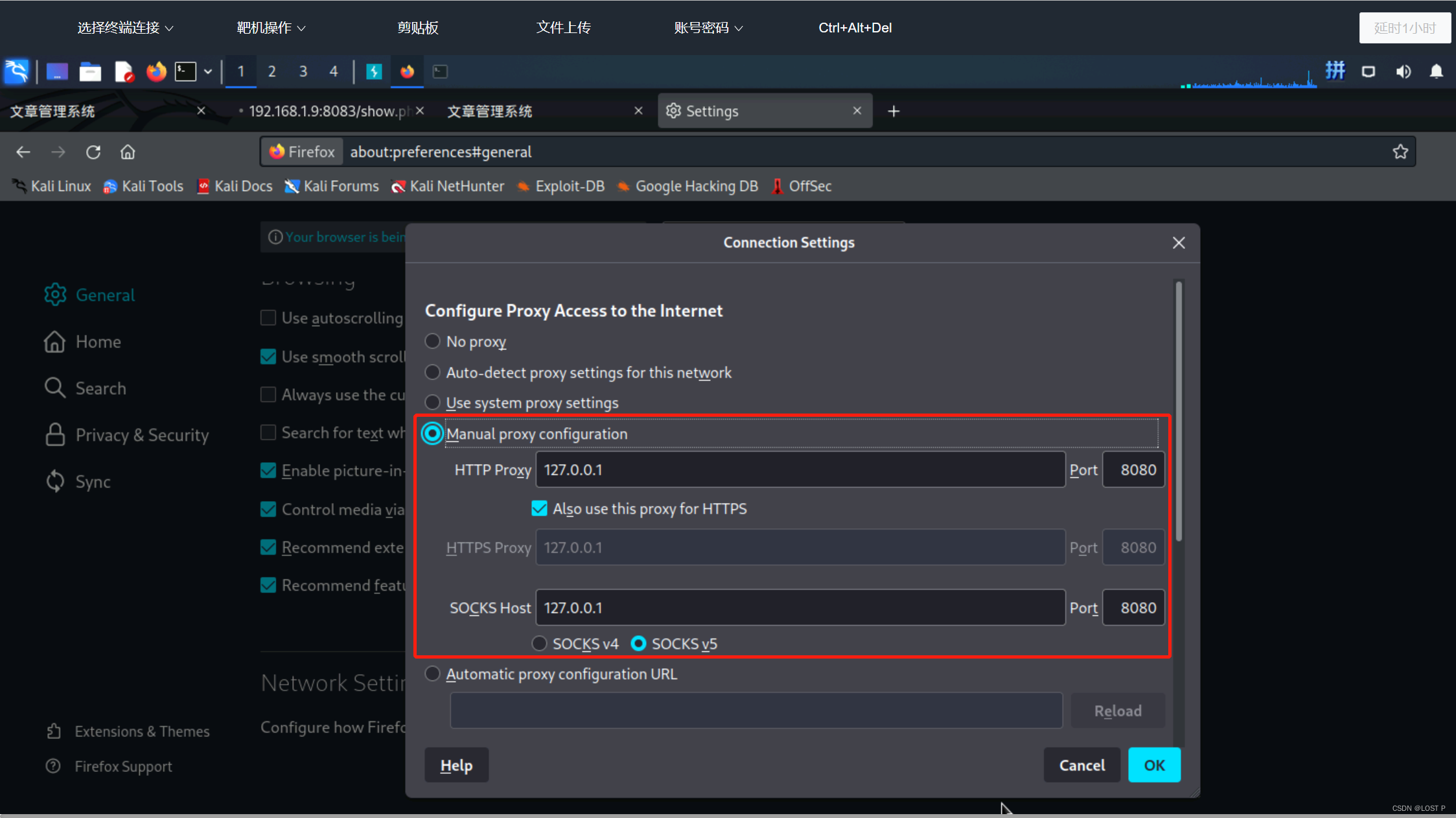The image size is (1456, 818).
Task: Switch SOCKS version to SOCKS v4
Action: (x=539, y=643)
